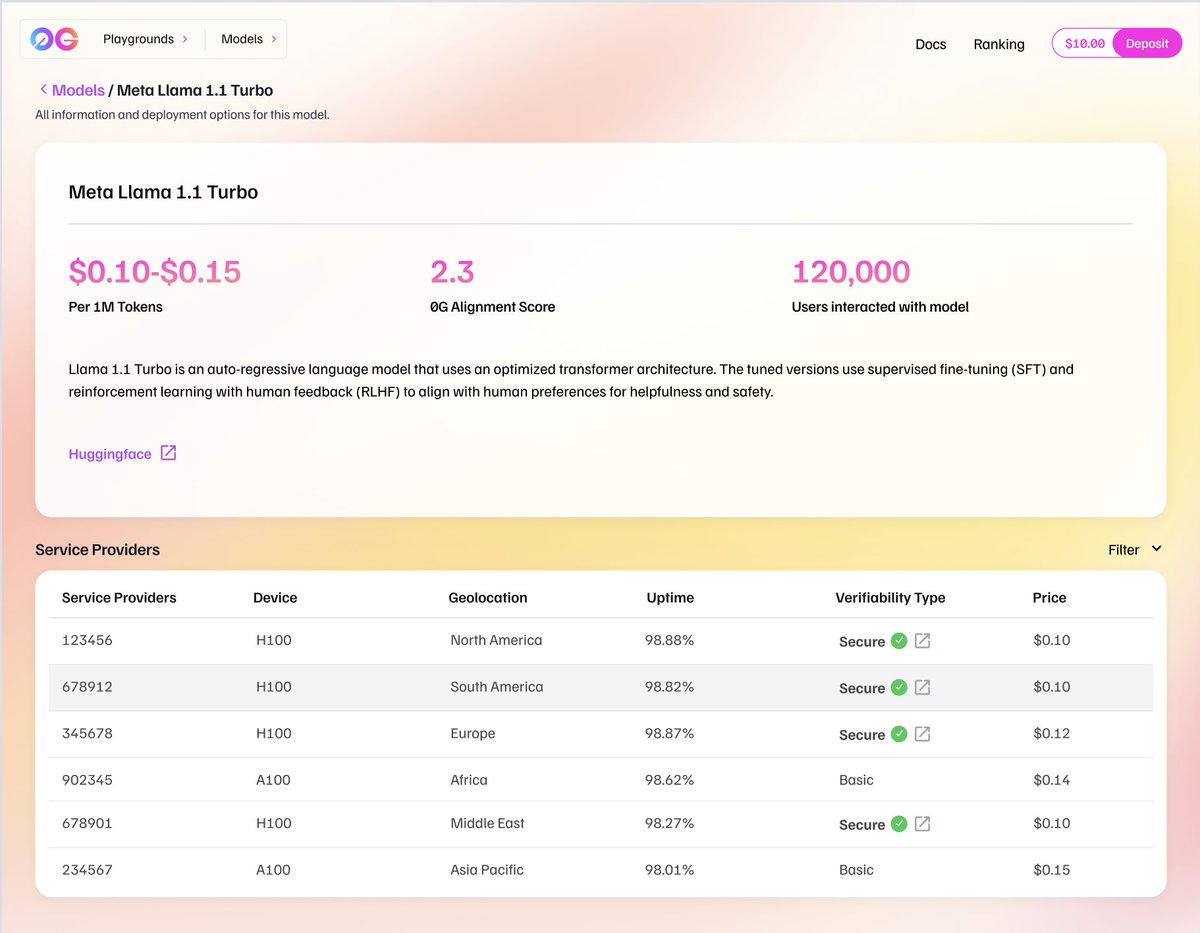Viewport: 1200px width, 933px height.
Task: Click the 98.88% uptime value
Action: (670, 640)
